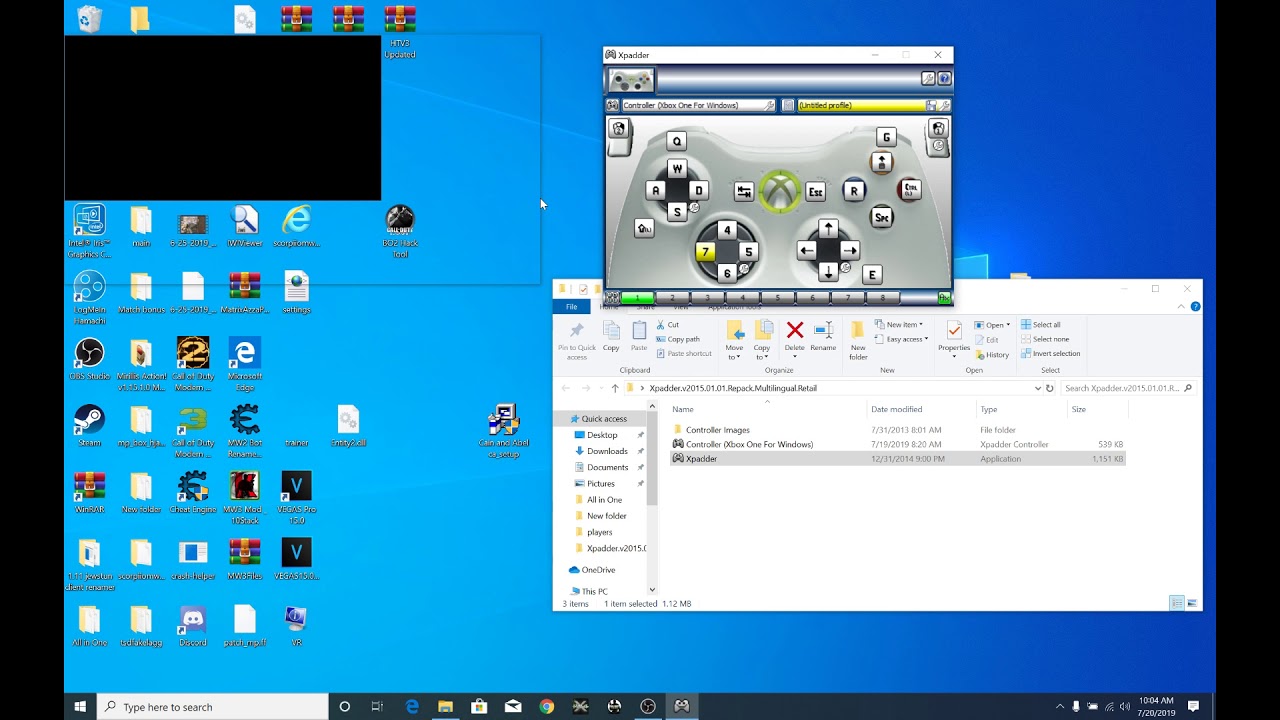The width and height of the screenshot is (1280, 720).
Task: Expand the address bar history dropdown
Action: click(1037, 388)
